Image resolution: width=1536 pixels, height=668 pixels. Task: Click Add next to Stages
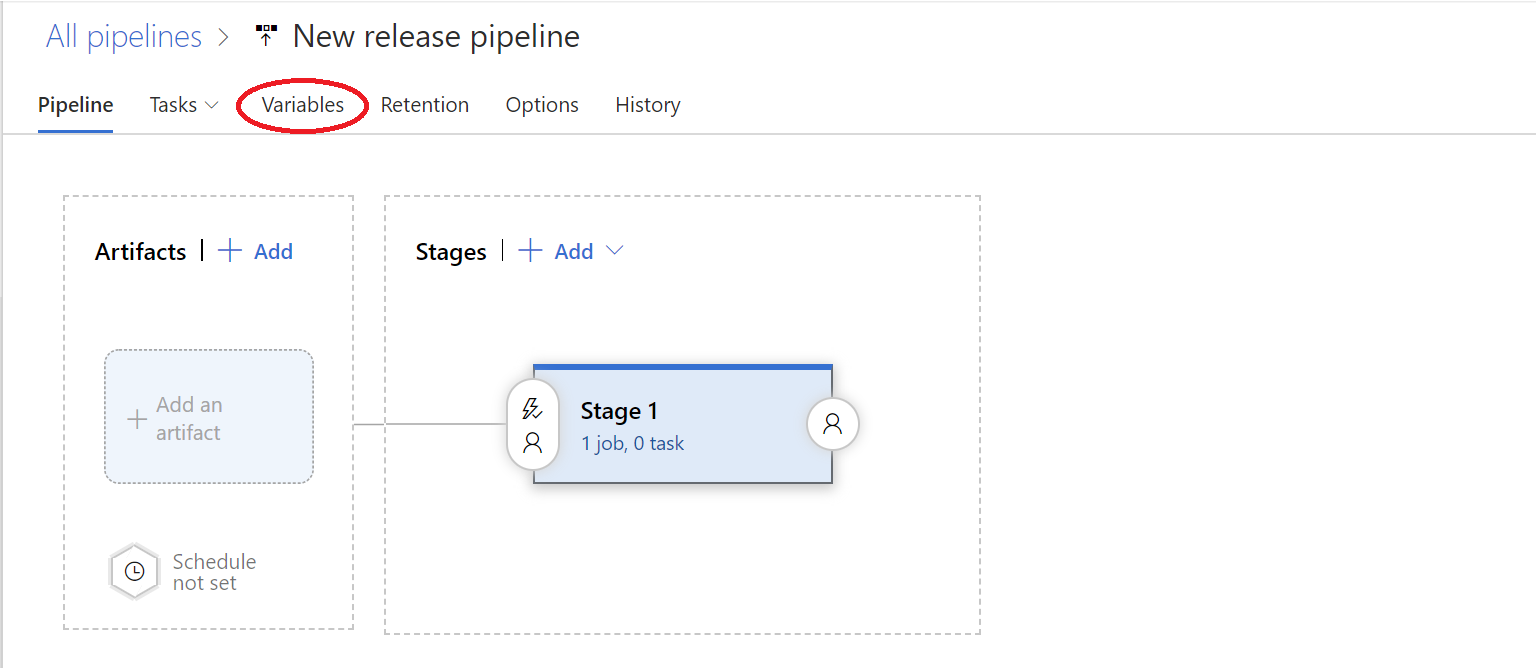pos(556,251)
